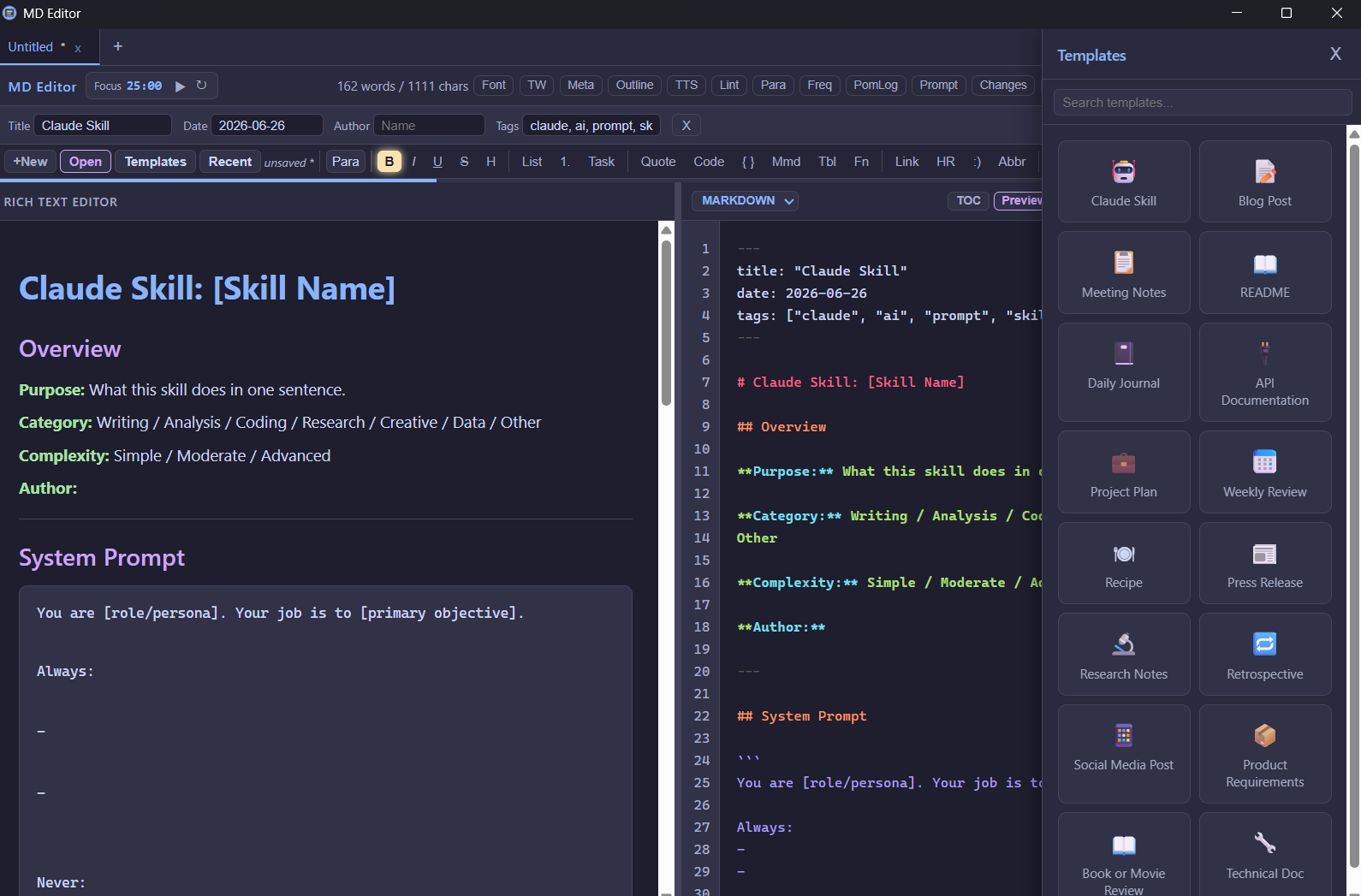Open the Prompt tool
Viewport: 1361px width, 896px height.
coord(938,85)
